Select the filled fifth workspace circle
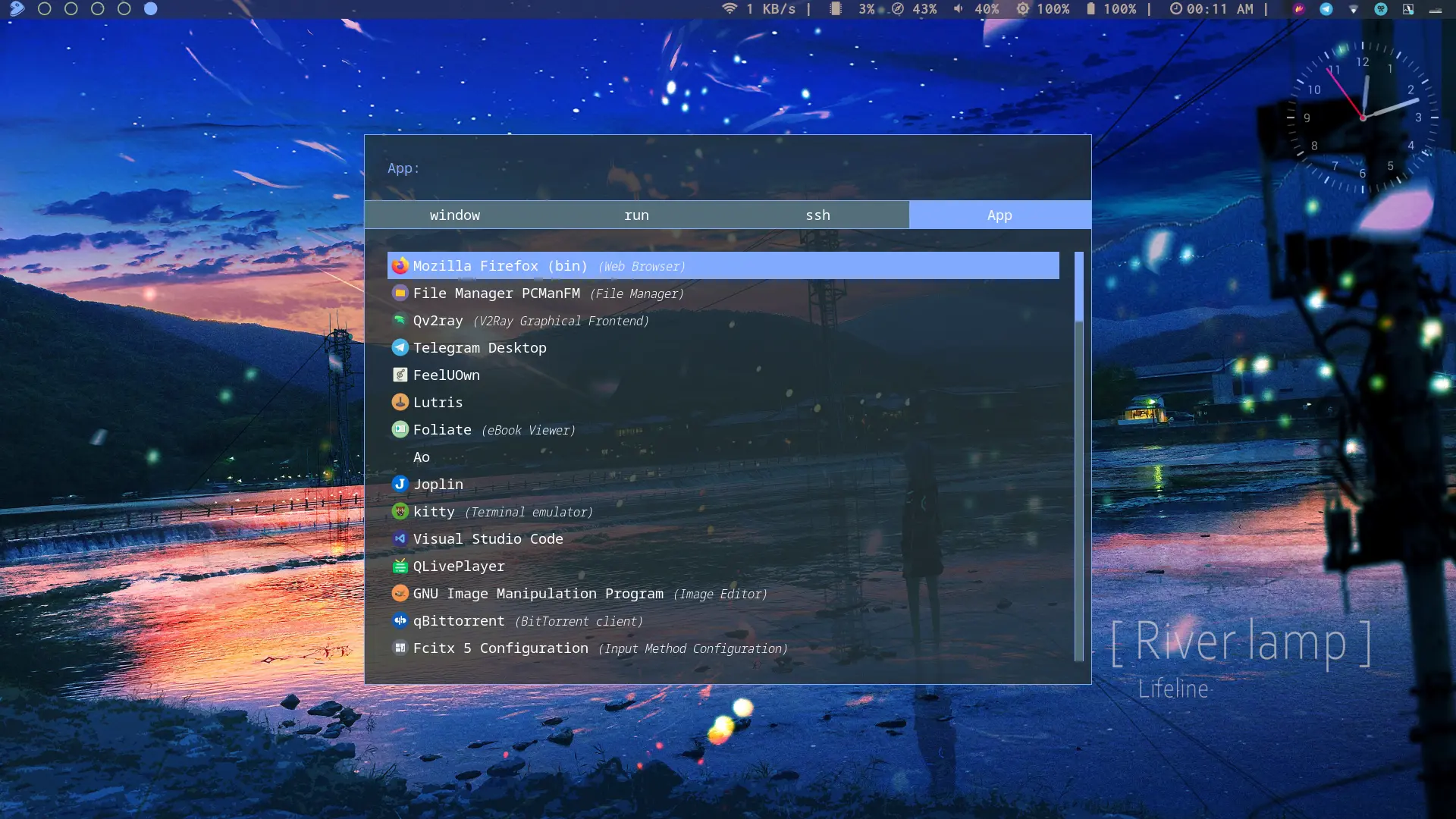Viewport: 1456px width, 819px height. tap(151, 9)
